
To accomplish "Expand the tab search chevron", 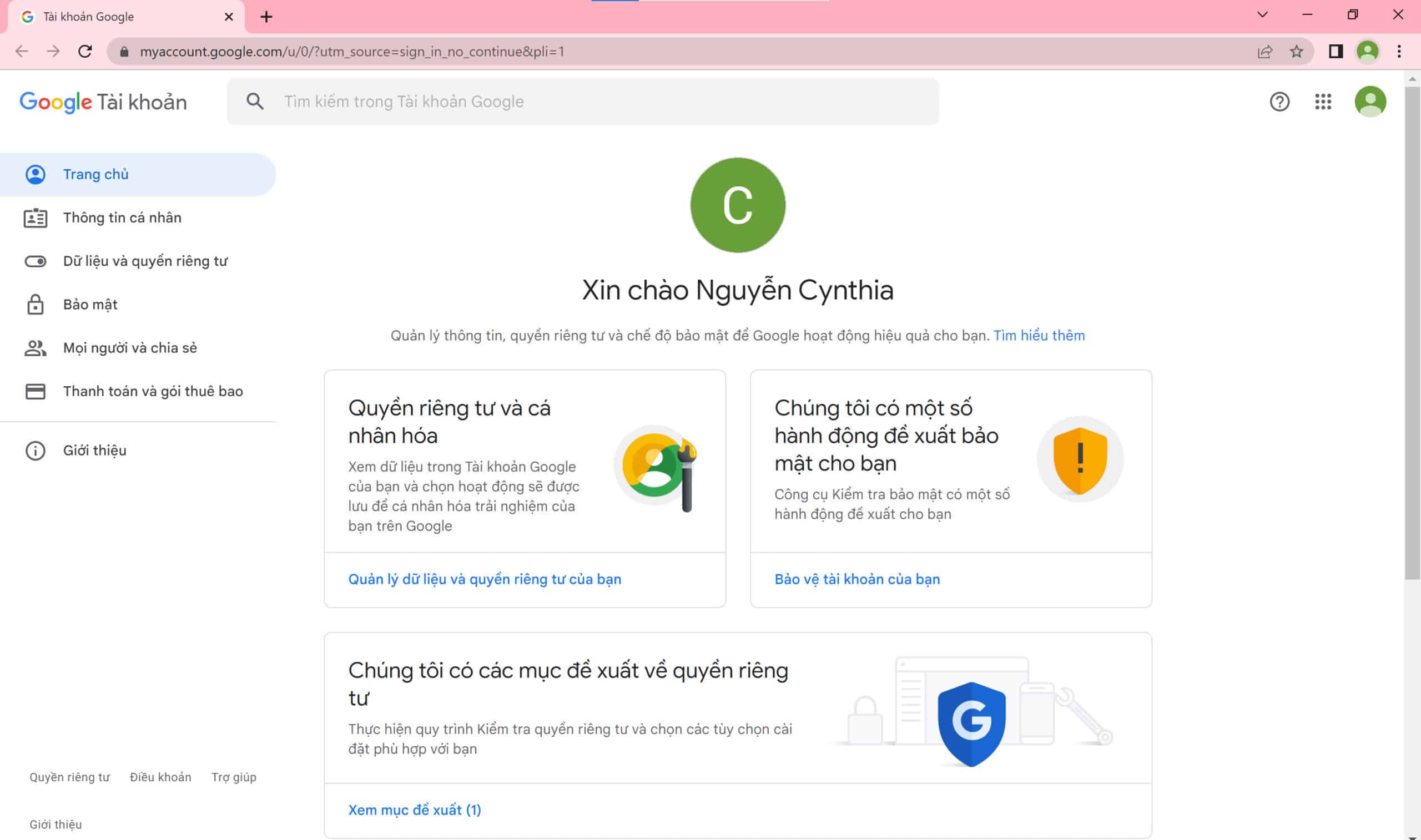I will coord(1262,15).
